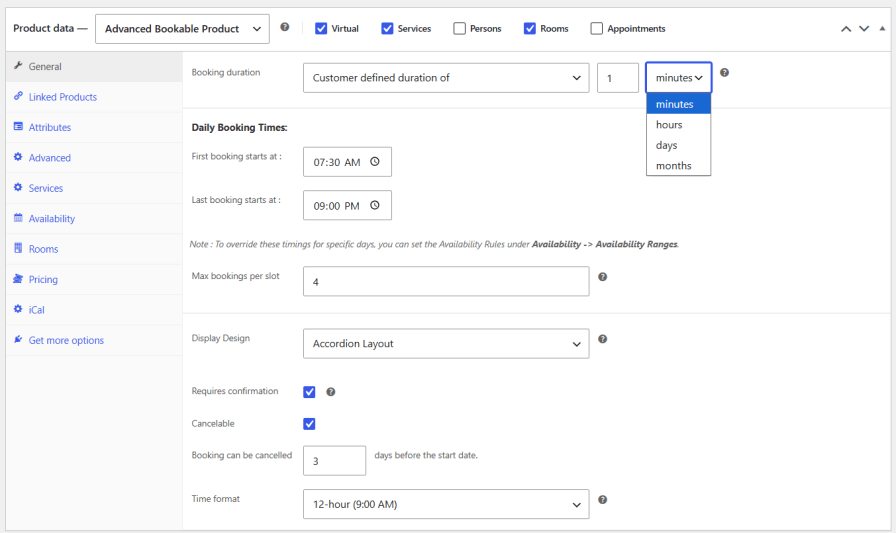Click cancellation days number field
The image size is (896, 533).
pos(334,460)
